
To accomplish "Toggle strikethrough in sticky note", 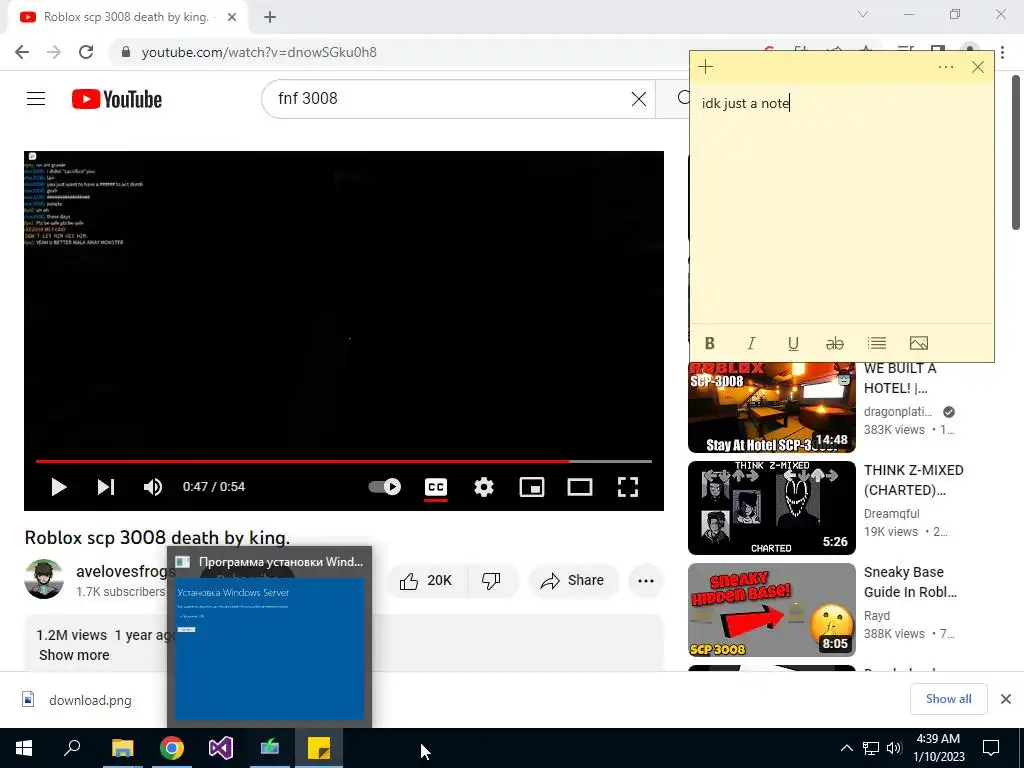I will pyautogui.click(x=835, y=344).
